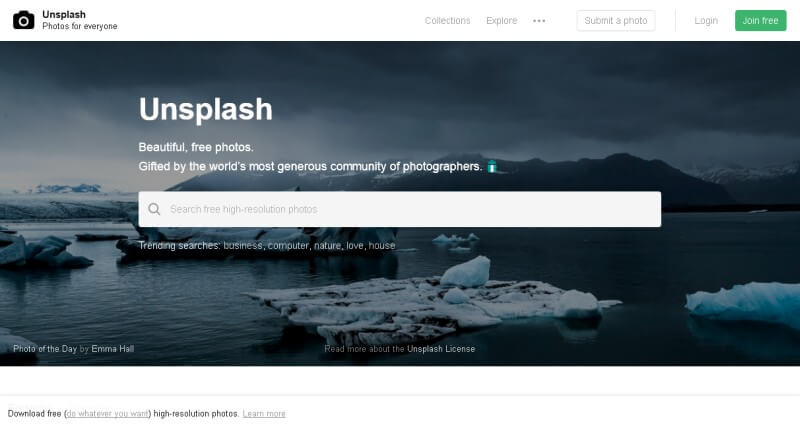This screenshot has width=800, height=431.
Task: Click the Unsplash camera logo icon
Action: (x=23, y=20)
